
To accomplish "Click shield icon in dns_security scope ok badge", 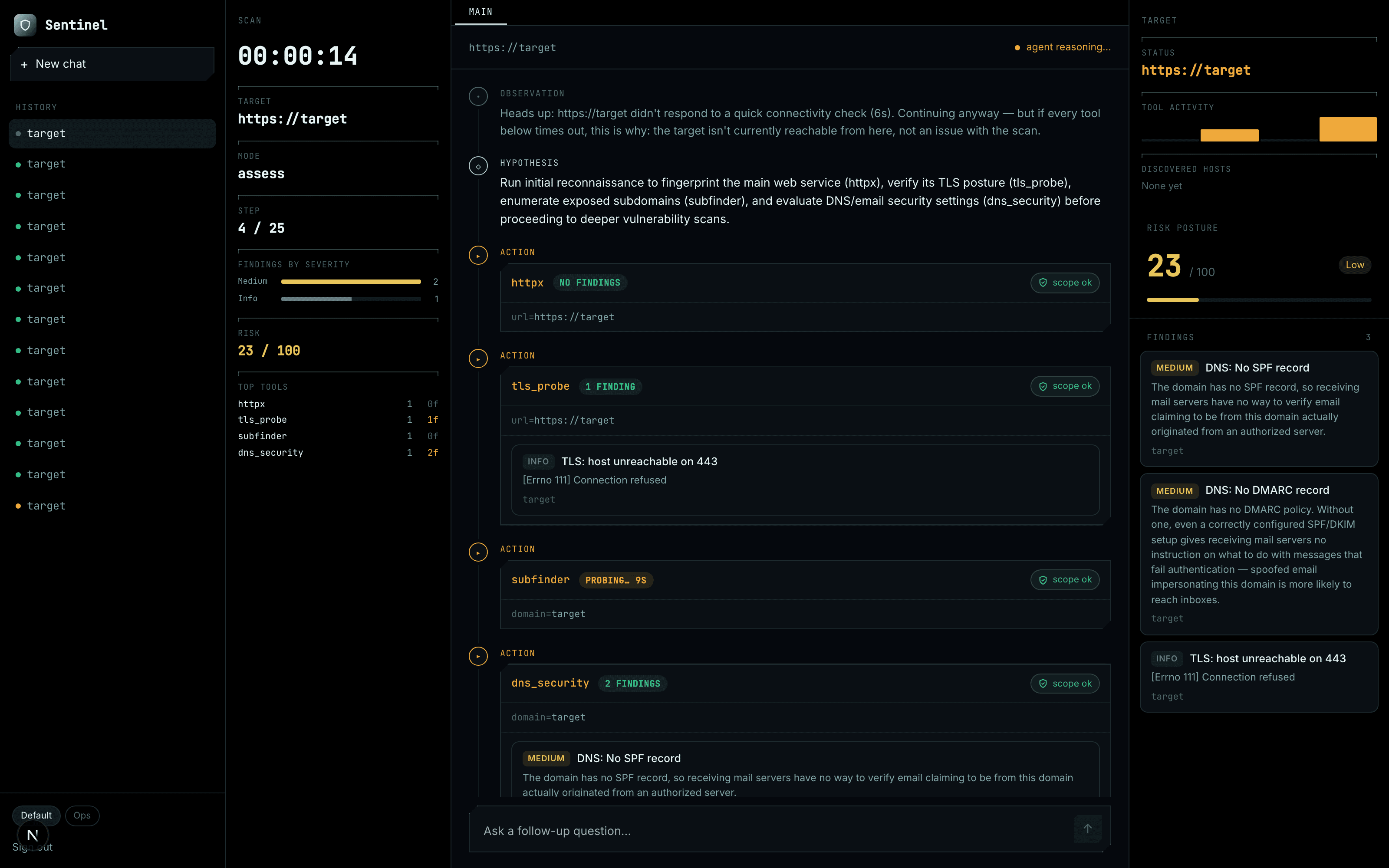I will tap(1043, 684).
